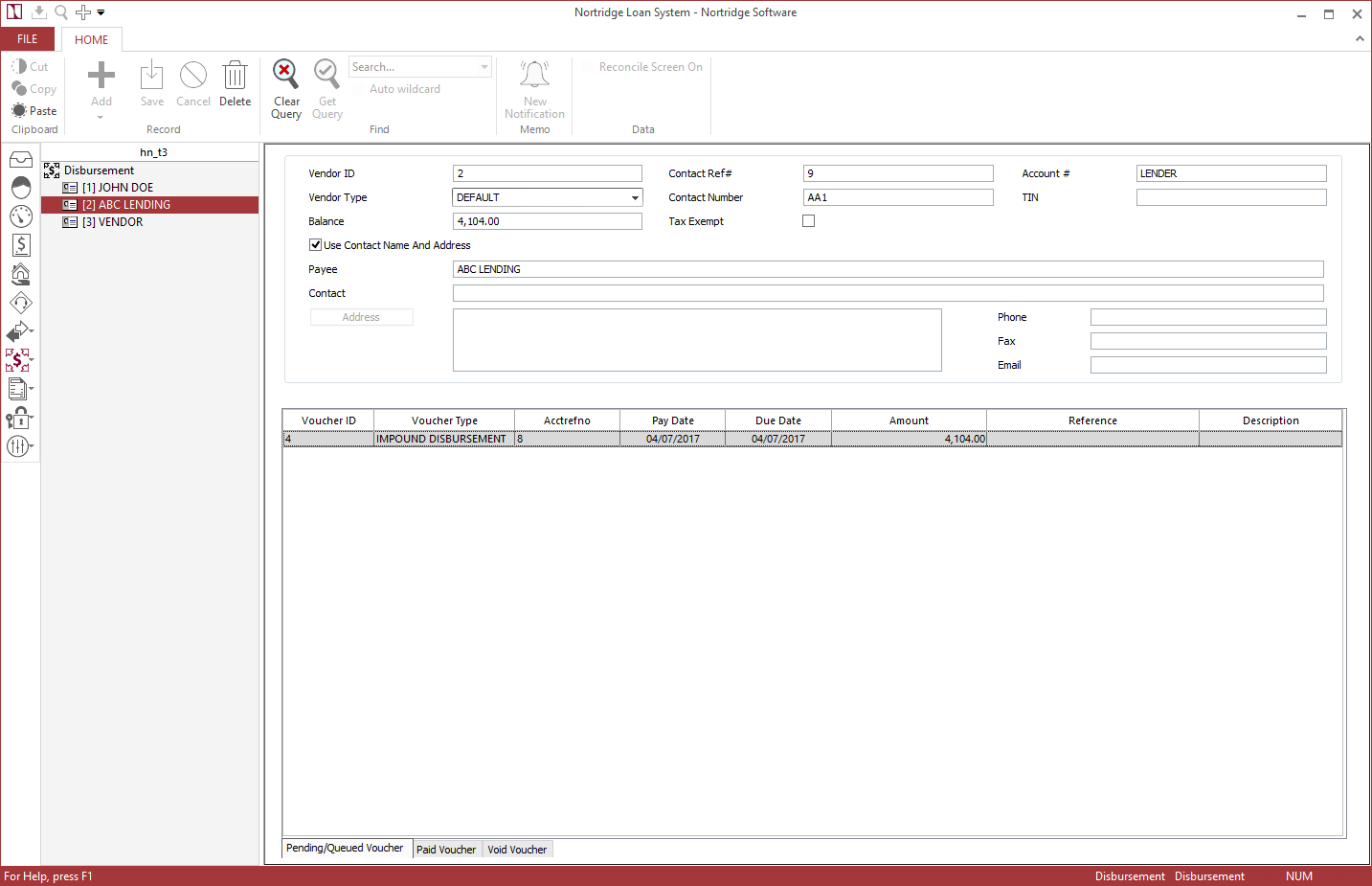Screen dimensions: 1372x886
Task: Click the New Notification bell icon
Action: pos(534,74)
